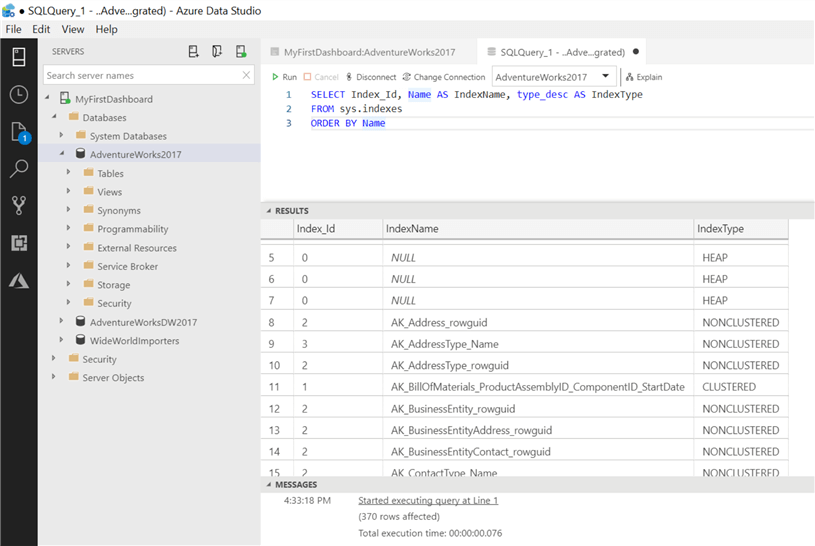Click the WideWorldImporters database icon
The height and width of the screenshot is (546, 815).
[x=81, y=340]
